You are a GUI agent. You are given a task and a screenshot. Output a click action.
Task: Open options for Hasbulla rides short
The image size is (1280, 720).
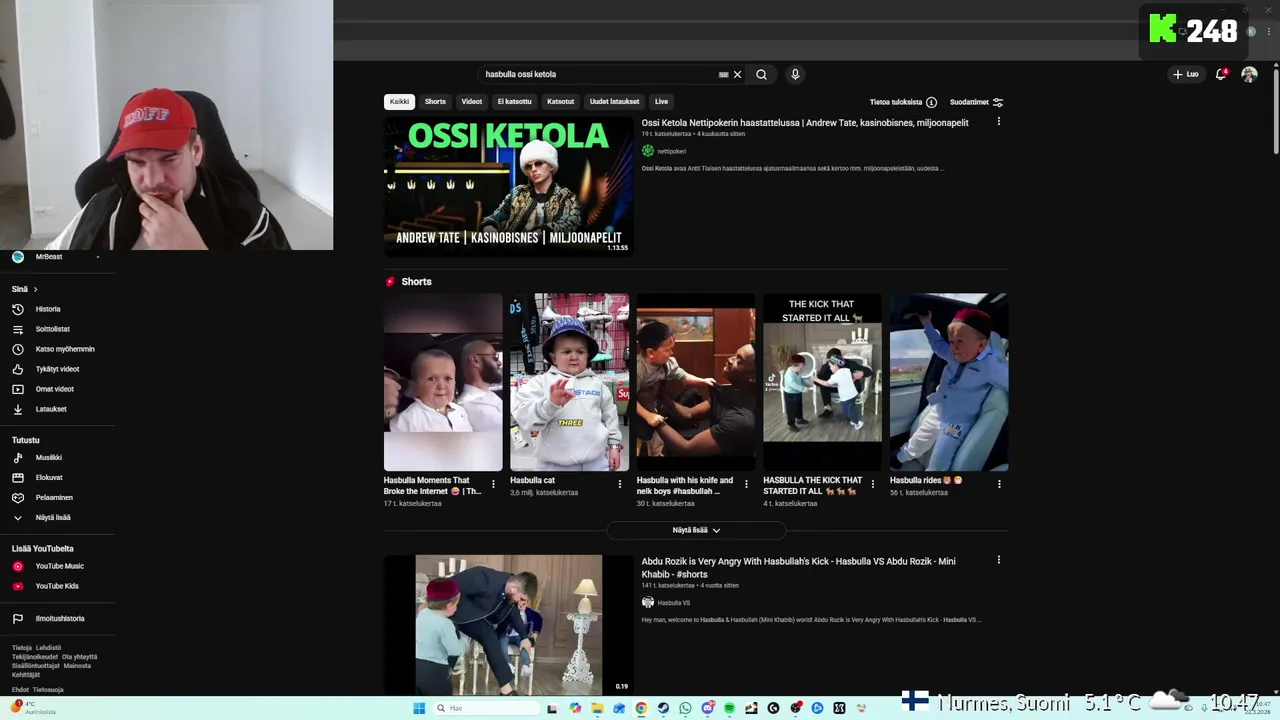point(998,484)
